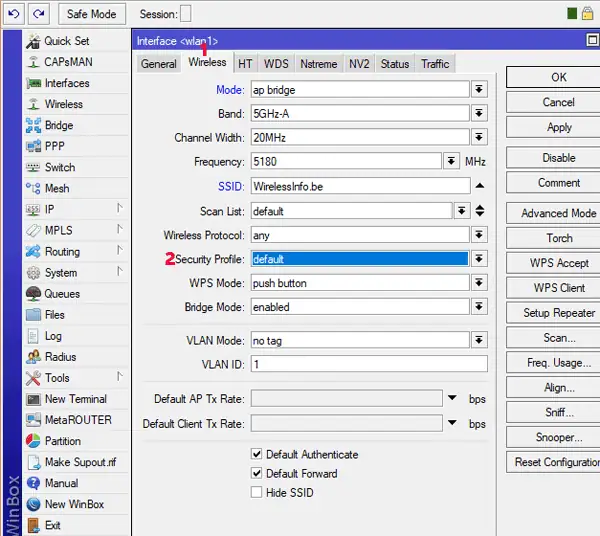Click the green status square indicator
This screenshot has width=600, height=536.
(x=572, y=14)
